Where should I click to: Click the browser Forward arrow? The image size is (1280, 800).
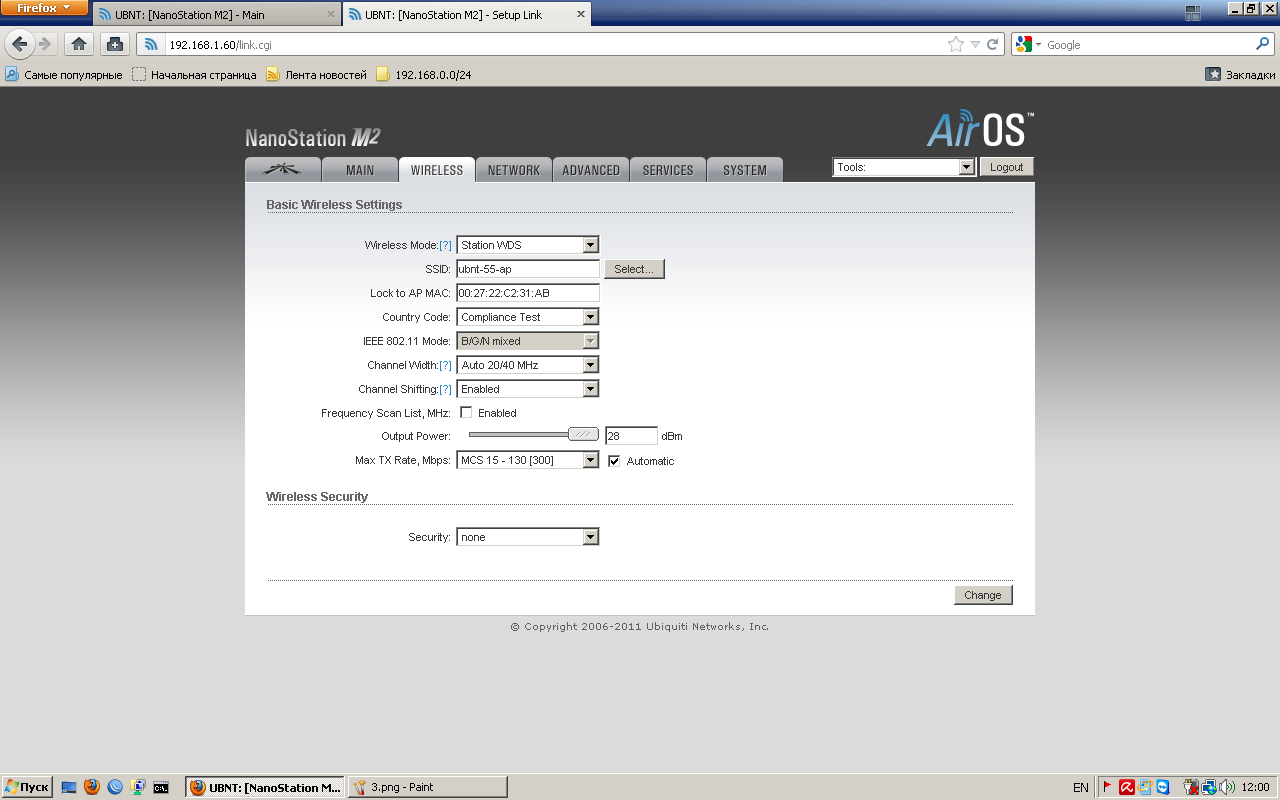pyautogui.click(x=45, y=44)
